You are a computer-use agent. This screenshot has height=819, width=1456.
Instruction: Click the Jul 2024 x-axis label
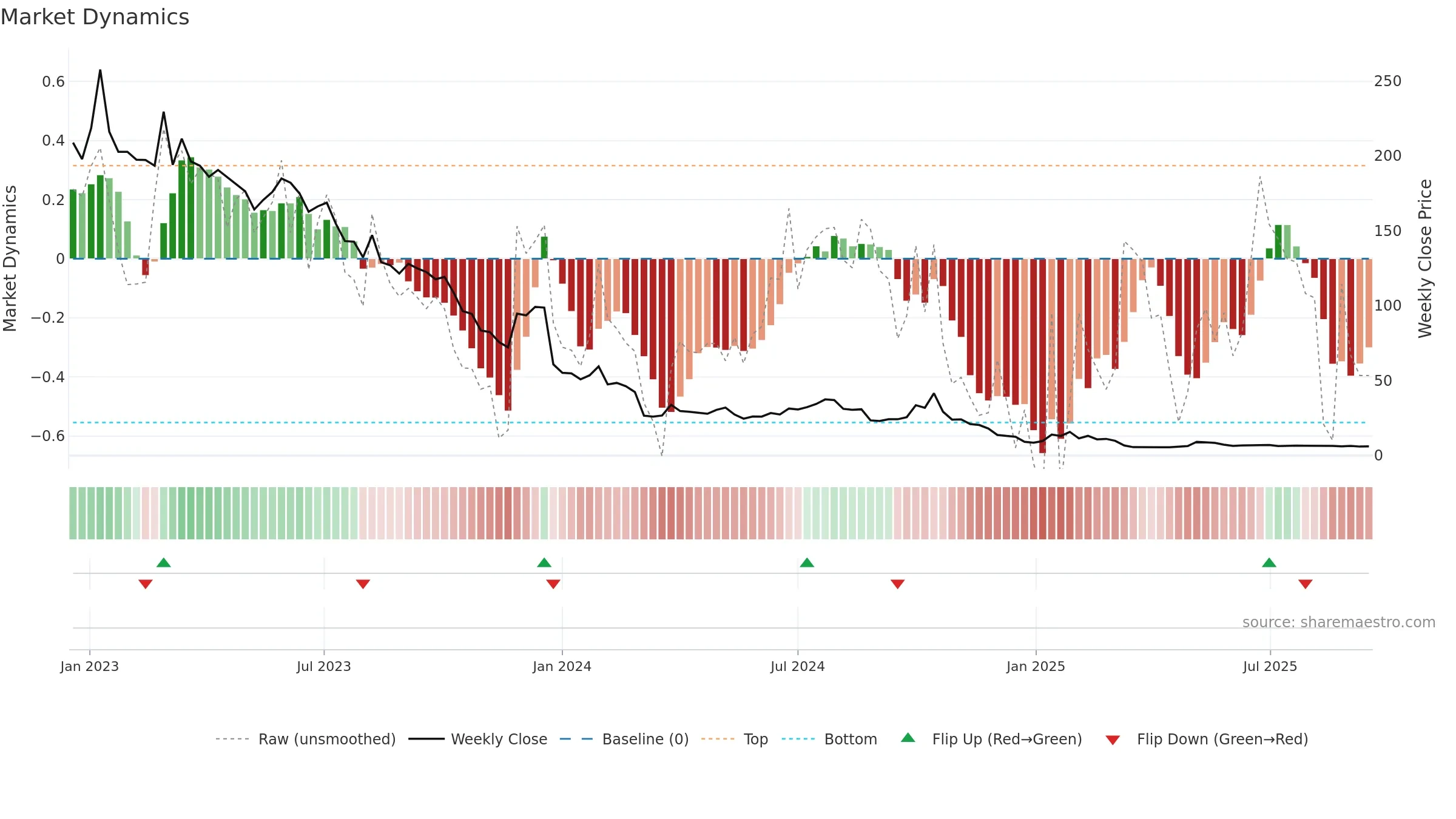[798, 666]
